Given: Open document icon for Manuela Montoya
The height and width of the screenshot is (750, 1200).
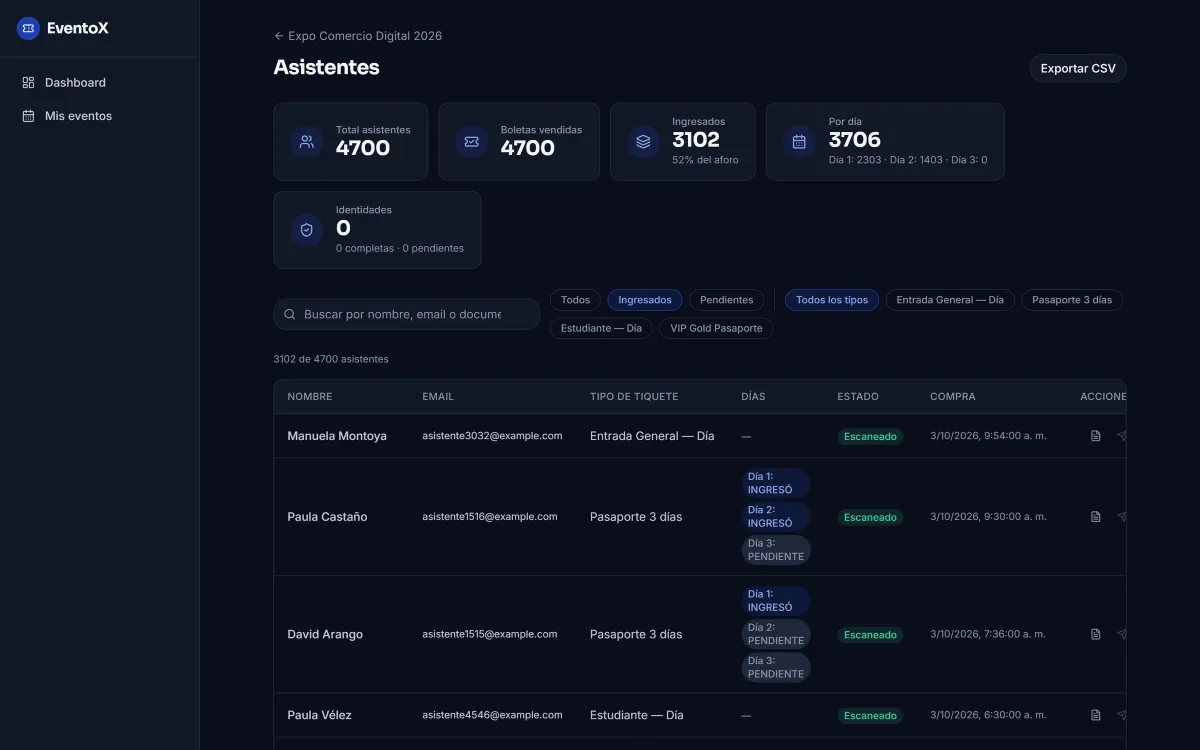Looking at the screenshot, I should pyautogui.click(x=1095, y=436).
